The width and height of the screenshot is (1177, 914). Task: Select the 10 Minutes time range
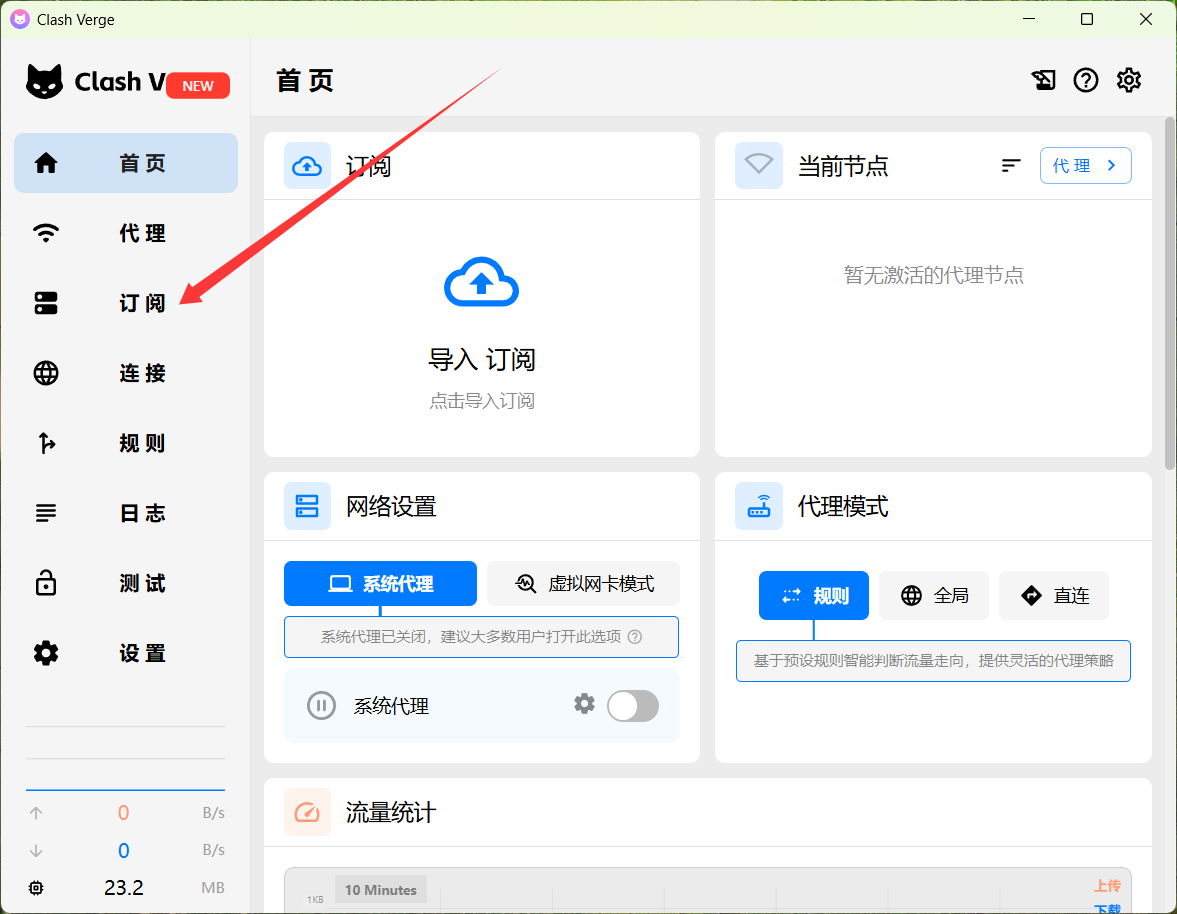tap(381, 890)
